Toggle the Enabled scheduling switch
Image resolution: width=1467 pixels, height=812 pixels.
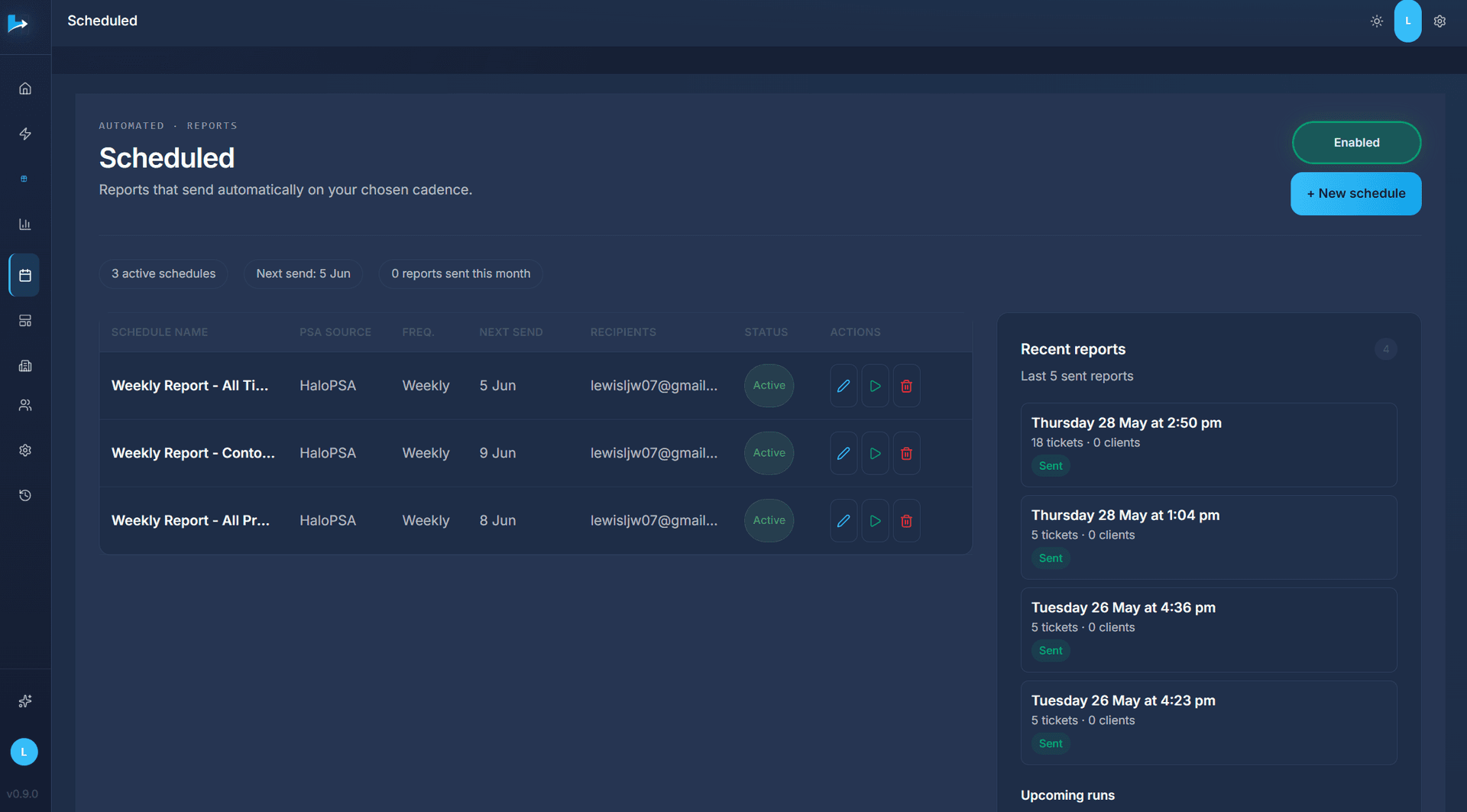(x=1356, y=143)
